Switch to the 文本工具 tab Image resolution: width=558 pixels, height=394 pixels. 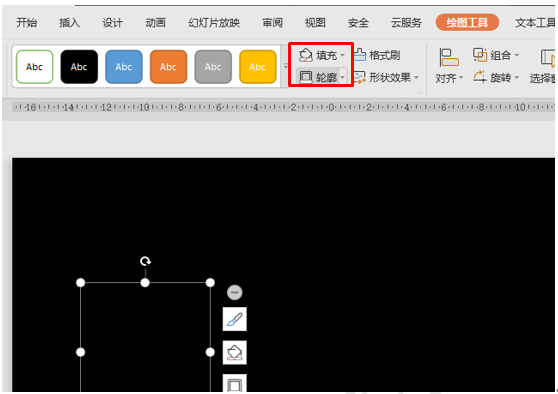click(x=535, y=23)
